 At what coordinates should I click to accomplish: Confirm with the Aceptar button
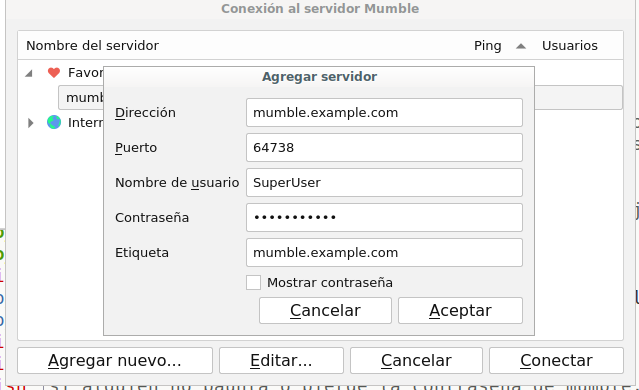click(460, 311)
